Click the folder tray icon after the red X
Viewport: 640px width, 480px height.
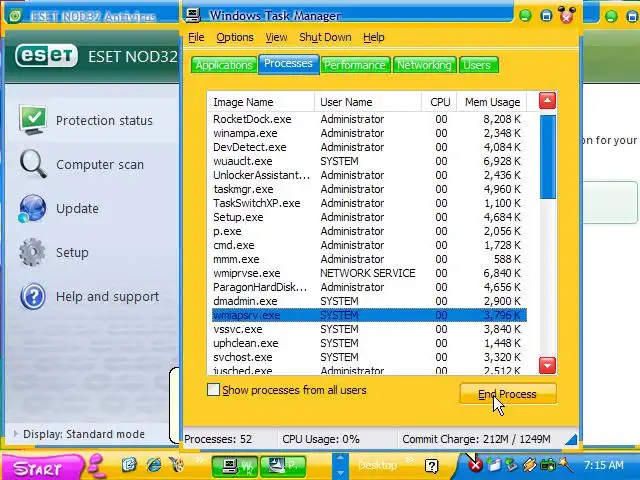494,465
